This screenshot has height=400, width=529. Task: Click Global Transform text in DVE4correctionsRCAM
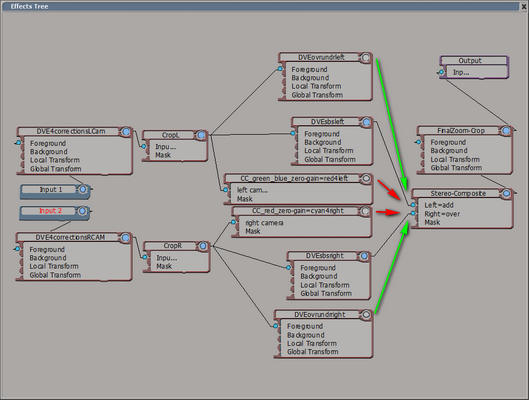coord(55,275)
